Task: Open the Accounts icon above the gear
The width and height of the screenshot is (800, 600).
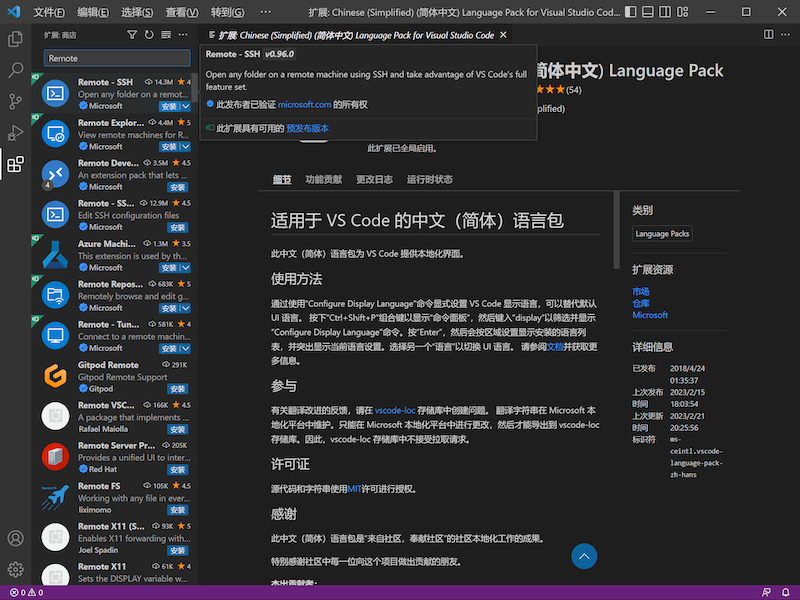Action: (x=15, y=537)
